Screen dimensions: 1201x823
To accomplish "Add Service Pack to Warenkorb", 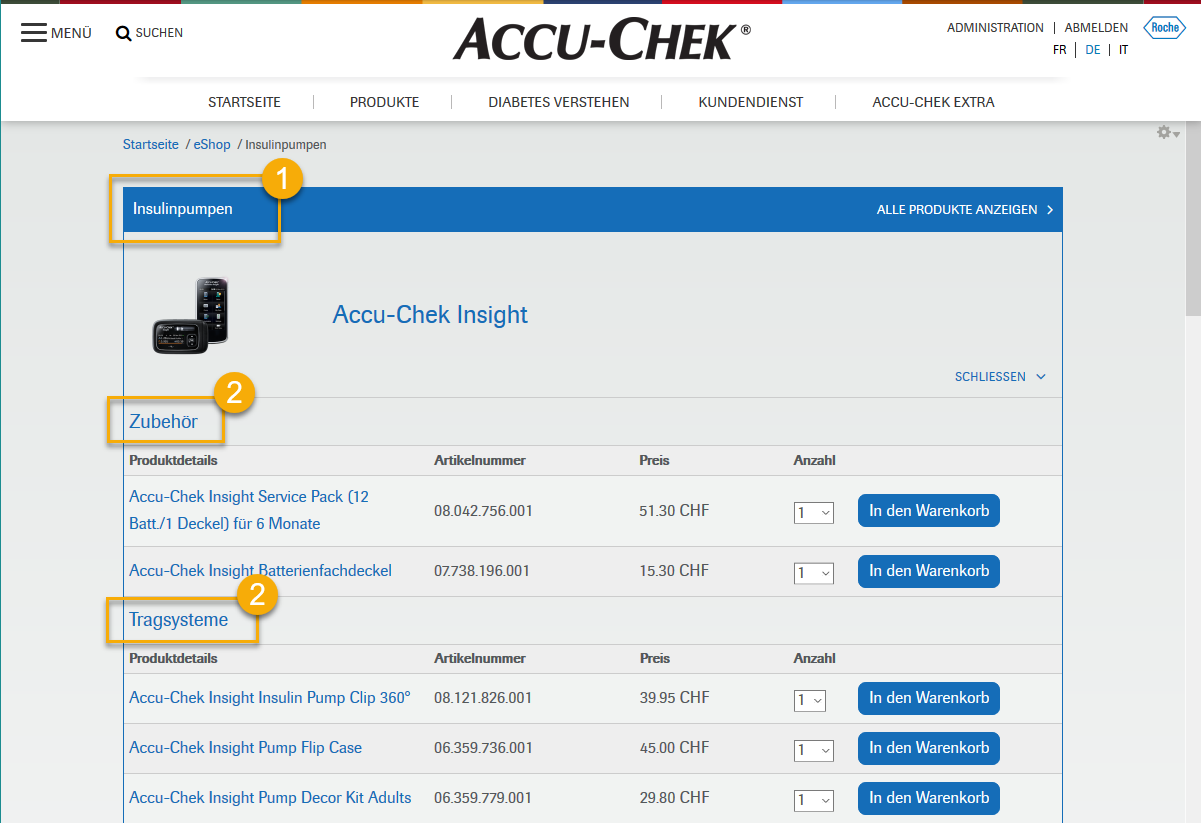I will coord(929,511).
